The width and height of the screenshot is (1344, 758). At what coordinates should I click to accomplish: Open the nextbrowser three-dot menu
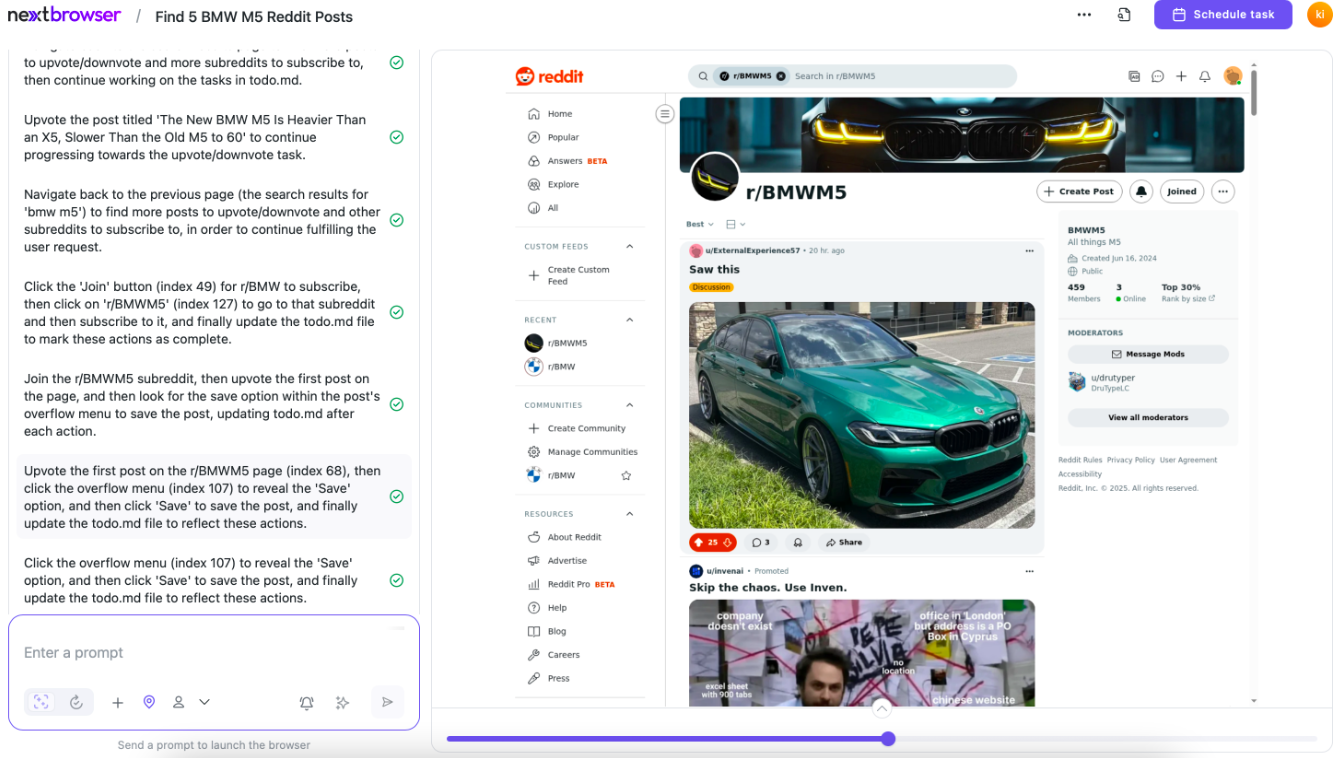pyautogui.click(x=1084, y=15)
